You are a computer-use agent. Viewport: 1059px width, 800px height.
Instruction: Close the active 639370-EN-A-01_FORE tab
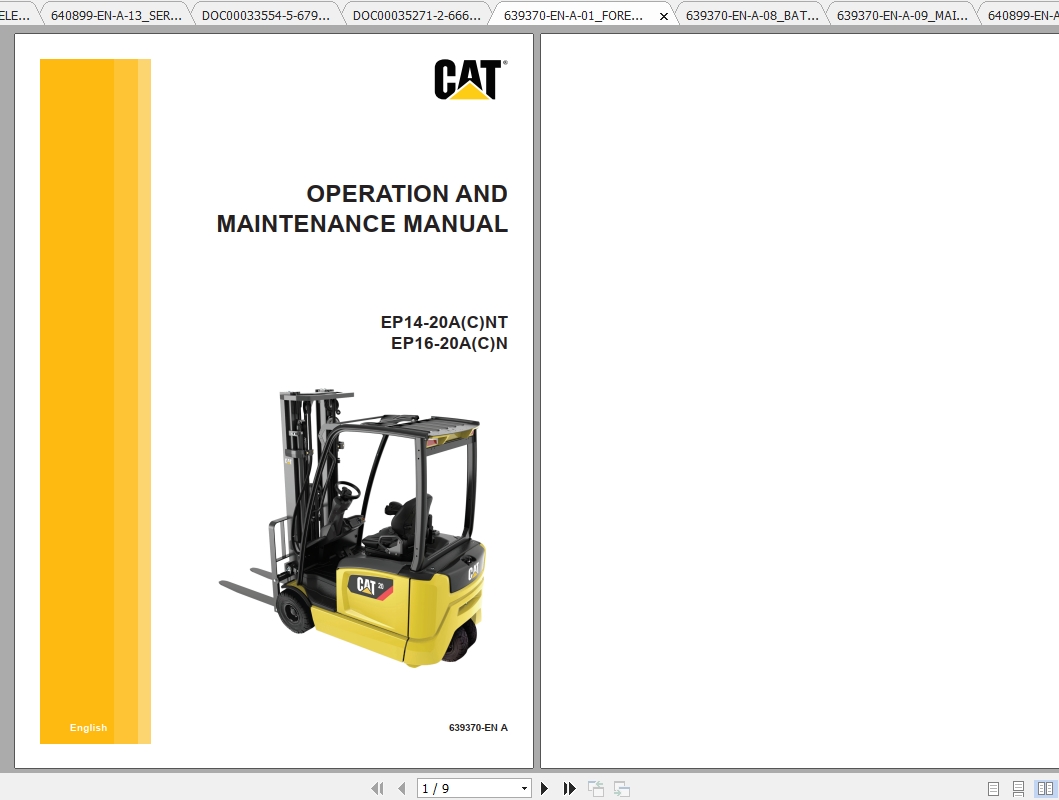tap(663, 15)
